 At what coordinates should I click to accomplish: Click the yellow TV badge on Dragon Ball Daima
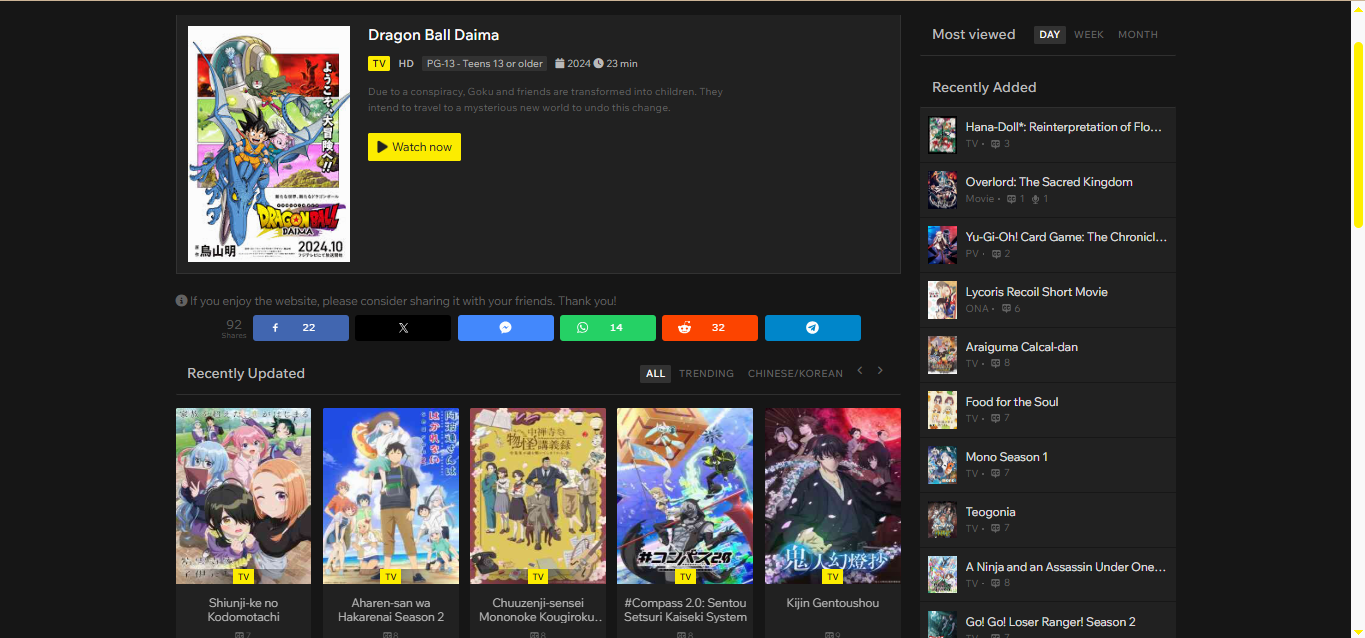(x=379, y=63)
